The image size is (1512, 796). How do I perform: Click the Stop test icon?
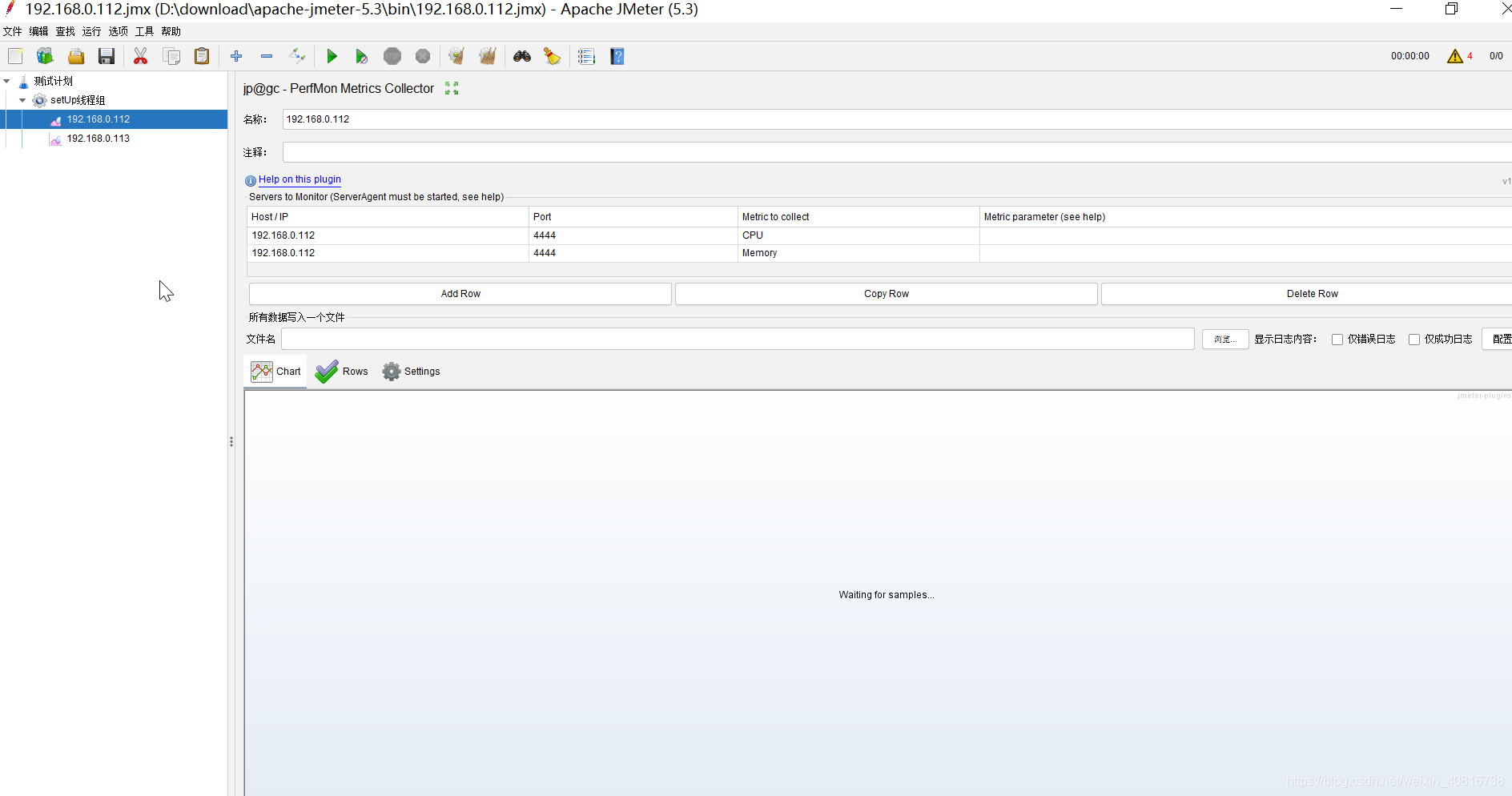click(392, 56)
